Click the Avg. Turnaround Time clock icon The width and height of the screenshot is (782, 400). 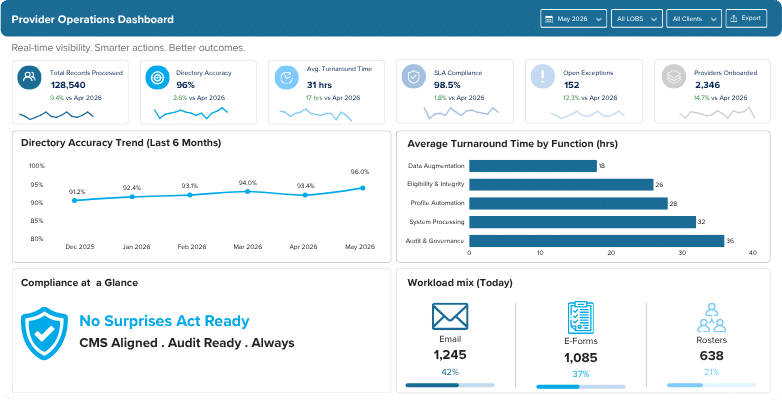pyautogui.click(x=286, y=77)
